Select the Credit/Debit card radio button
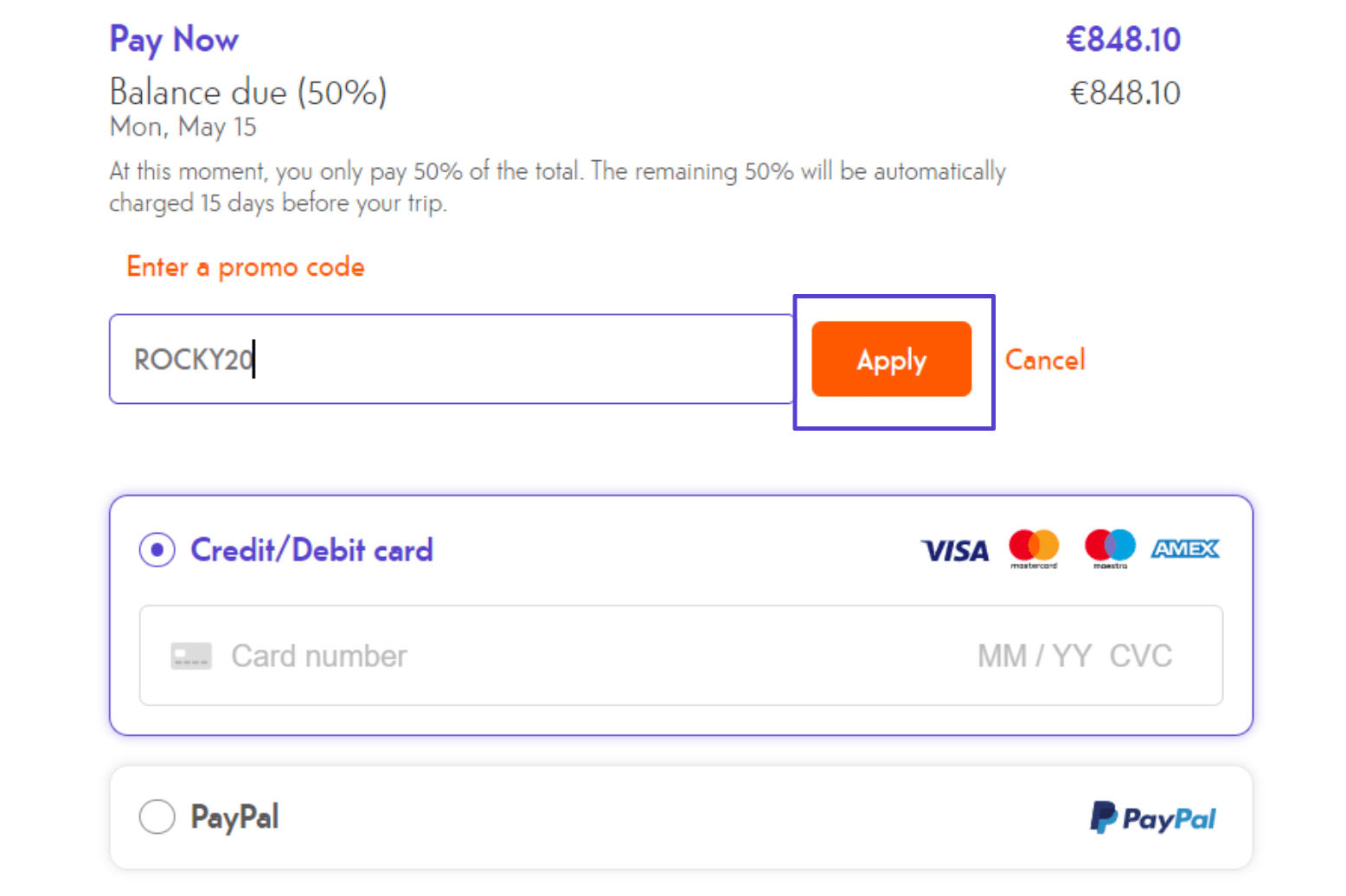The width and height of the screenshot is (1346, 896). (x=157, y=550)
